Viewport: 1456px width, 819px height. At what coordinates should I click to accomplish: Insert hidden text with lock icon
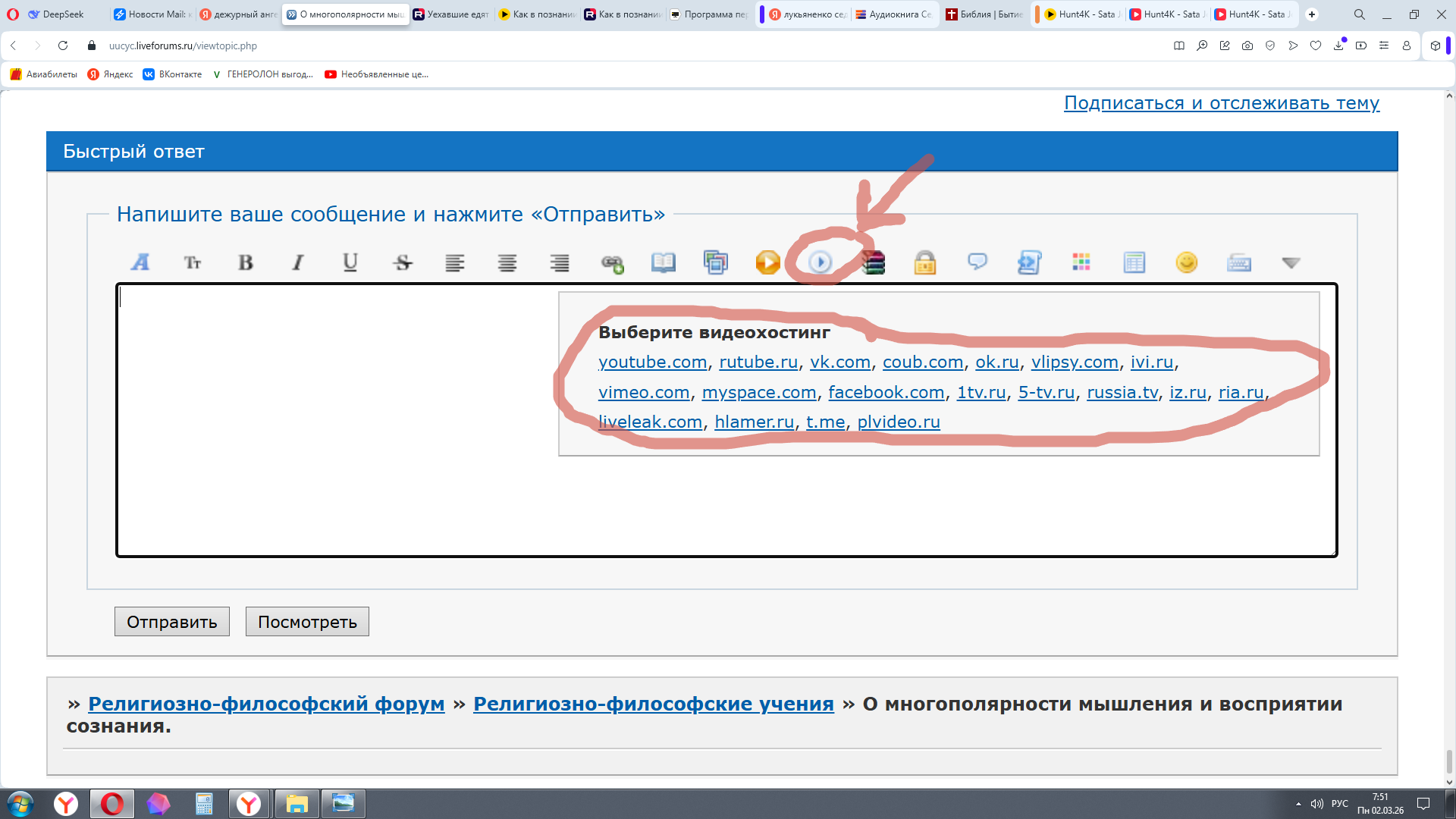click(x=924, y=263)
